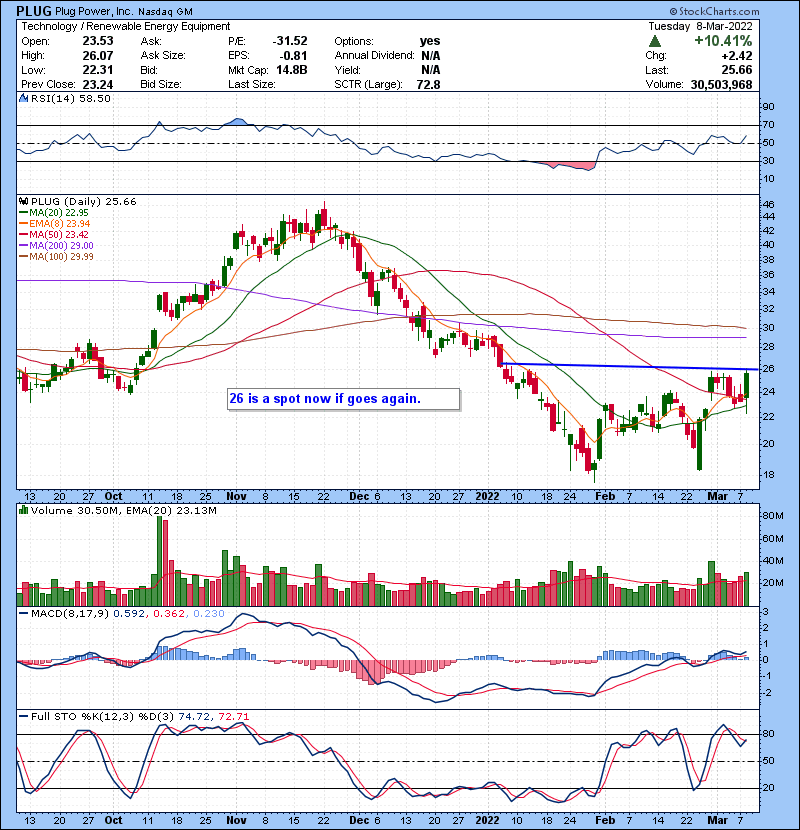This screenshot has height=830, width=800.
Task: Click the High price value 26.07
Action: click(98, 56)
